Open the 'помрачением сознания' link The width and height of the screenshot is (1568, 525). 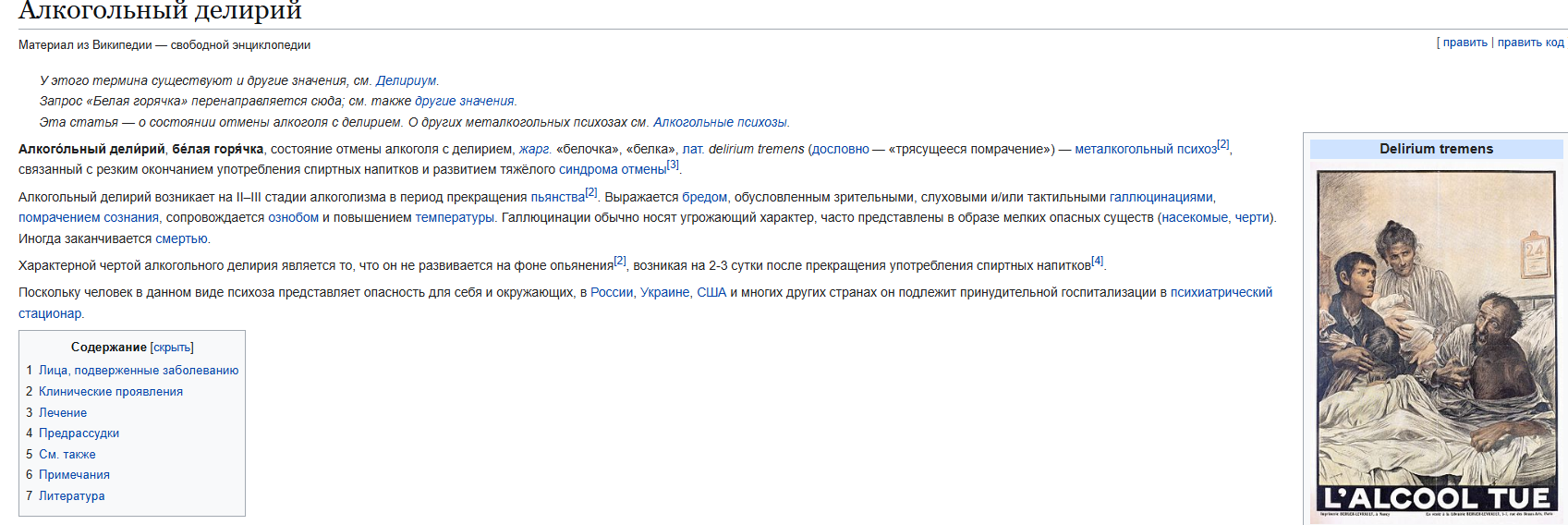tap(89, 218)
